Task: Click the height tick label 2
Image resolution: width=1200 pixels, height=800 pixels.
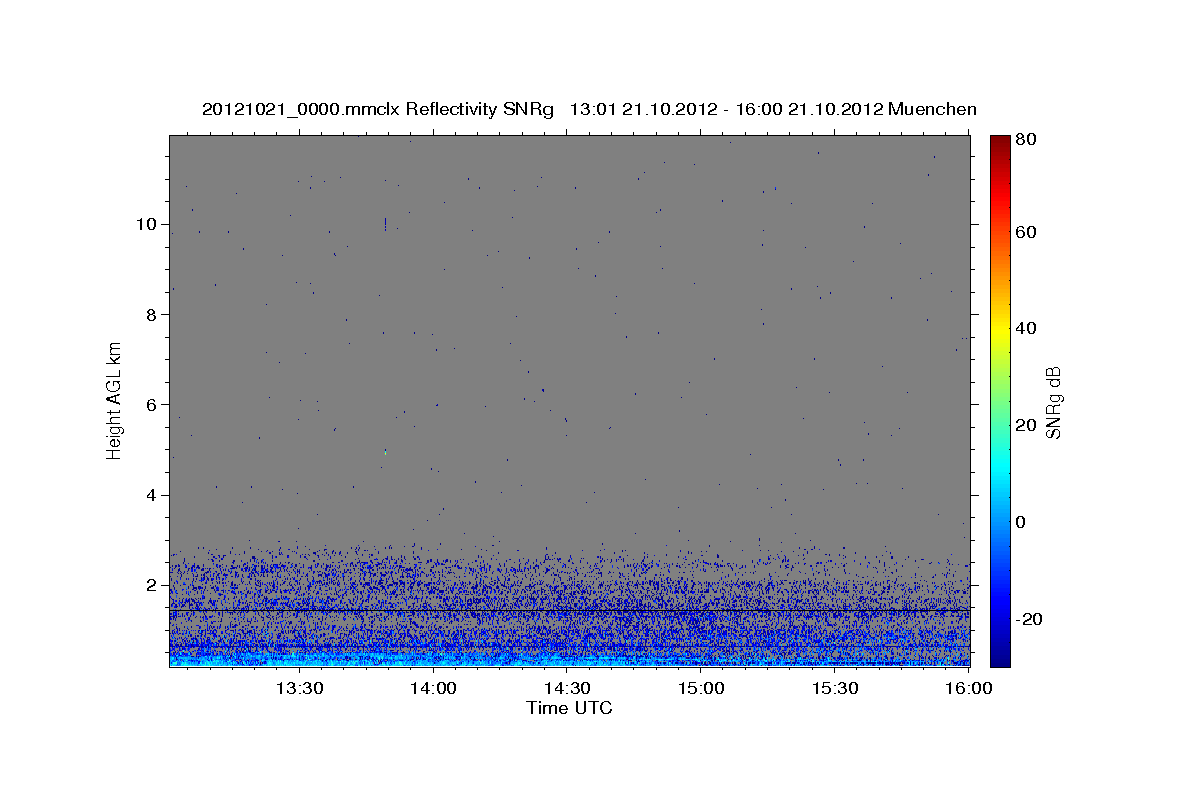Action: 153,585
